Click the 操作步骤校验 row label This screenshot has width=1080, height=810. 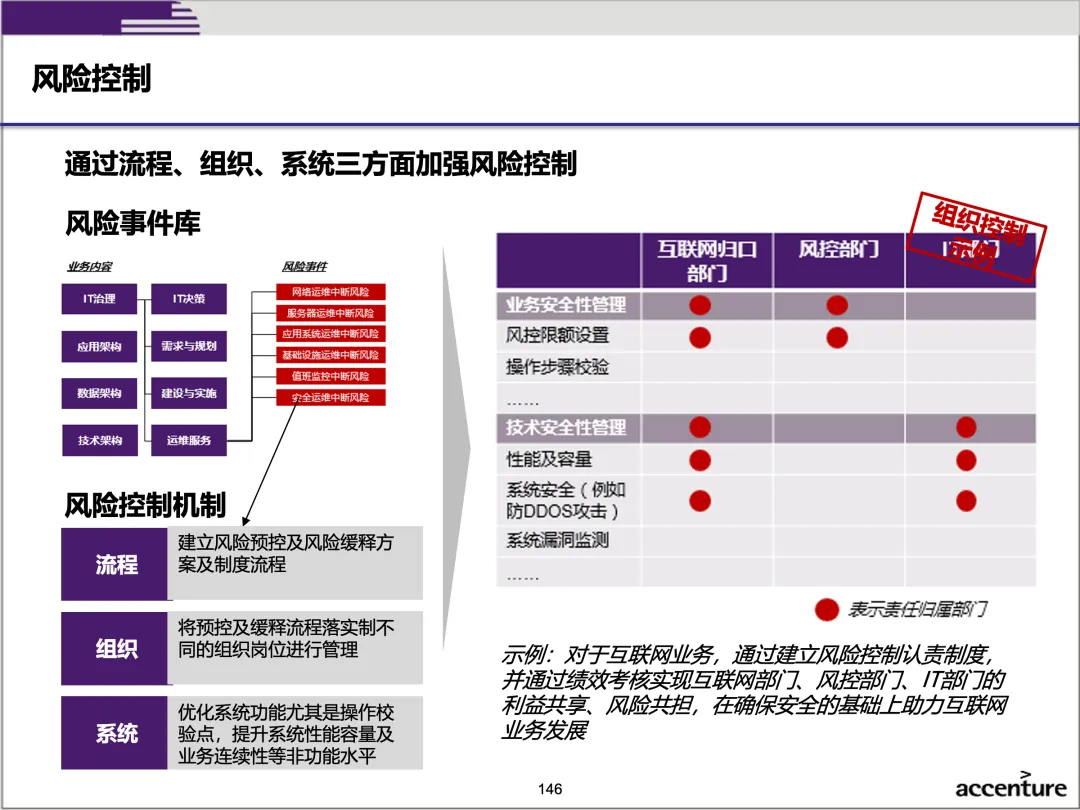tap(558, 367)
